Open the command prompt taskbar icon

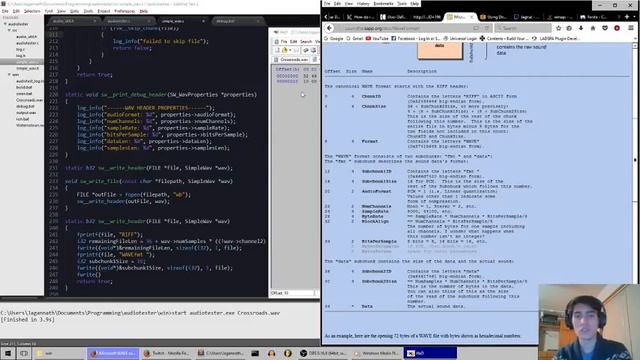[255, 353]
